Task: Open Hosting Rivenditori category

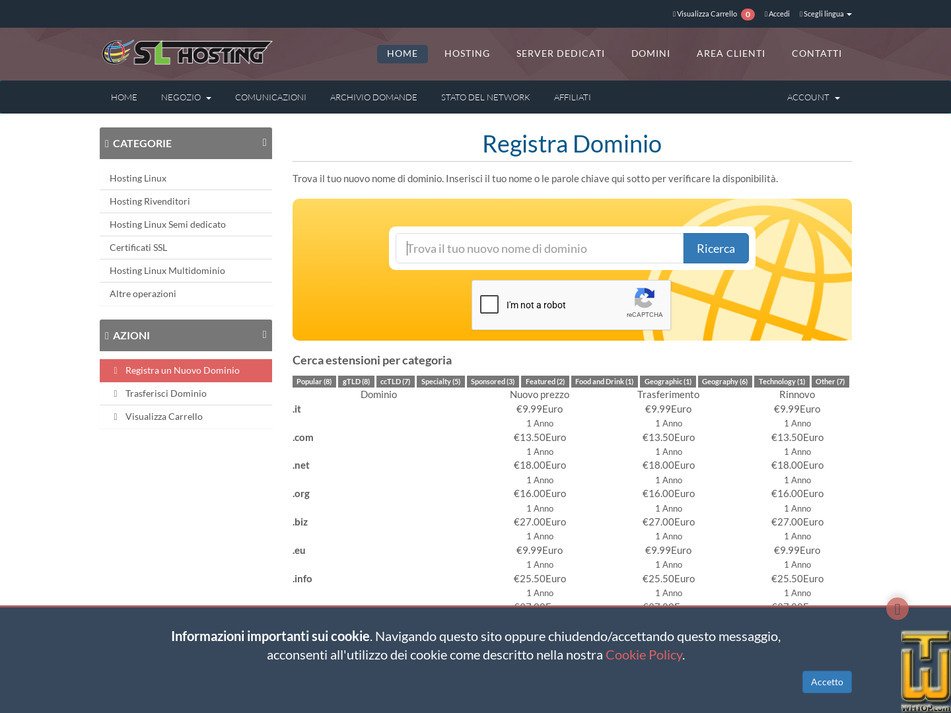Action: 186,201
